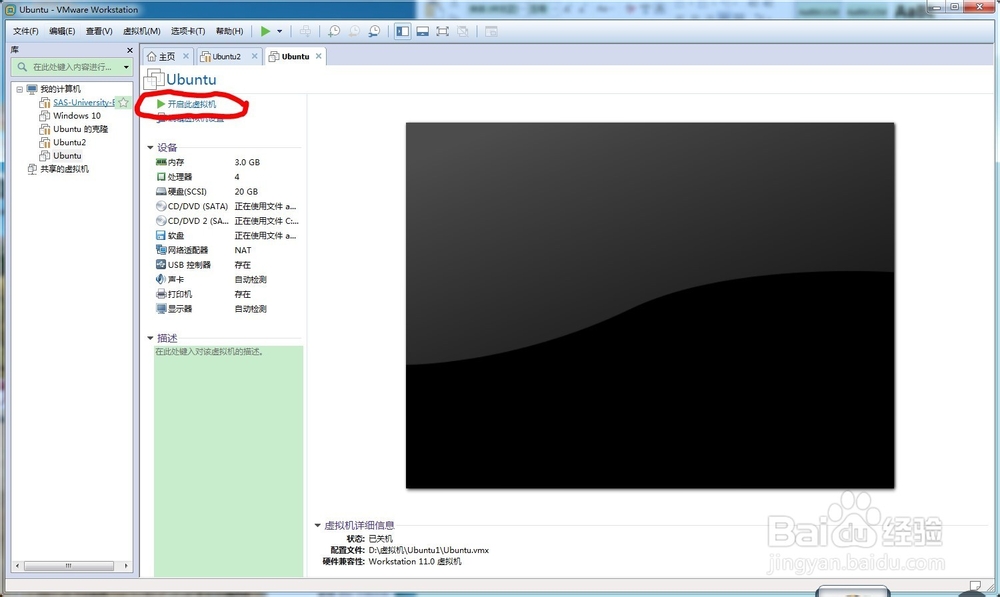This screenshot has width=1000, height=597.
Task: Select Ubuntu VM in library tree
Action: (x=67, y=156)
